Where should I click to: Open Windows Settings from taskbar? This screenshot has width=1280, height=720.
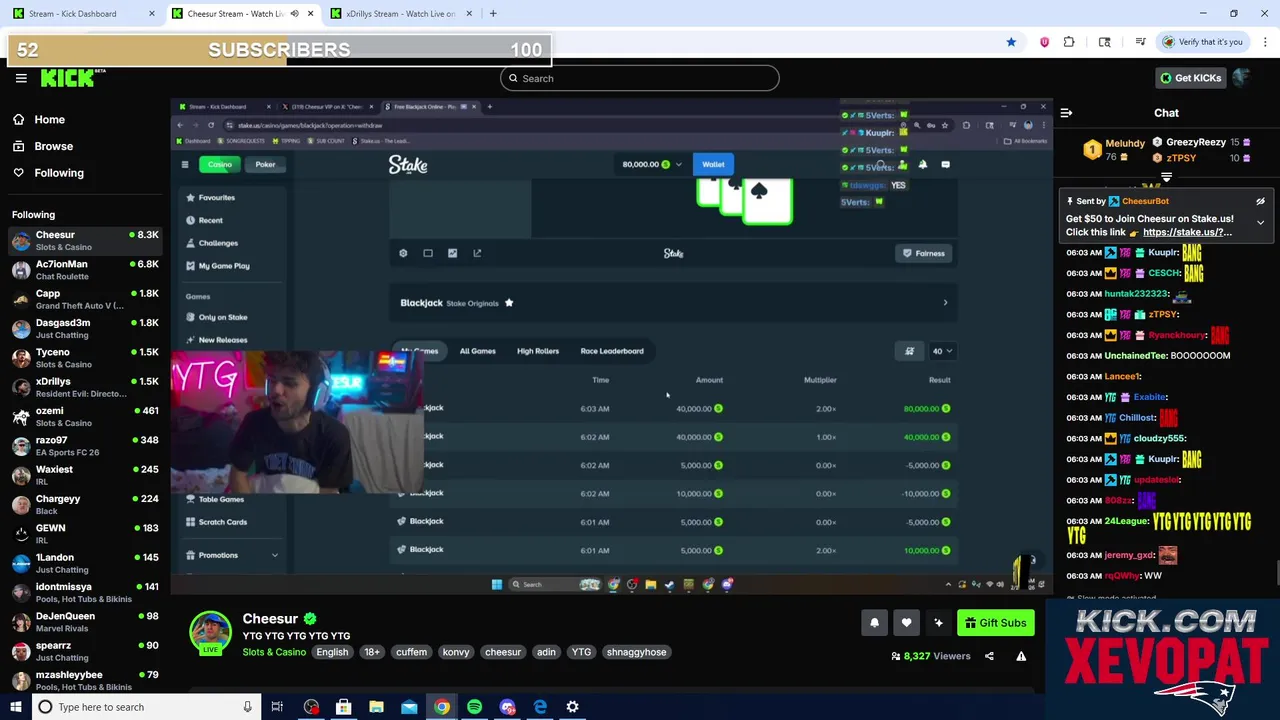pos(572,707)
